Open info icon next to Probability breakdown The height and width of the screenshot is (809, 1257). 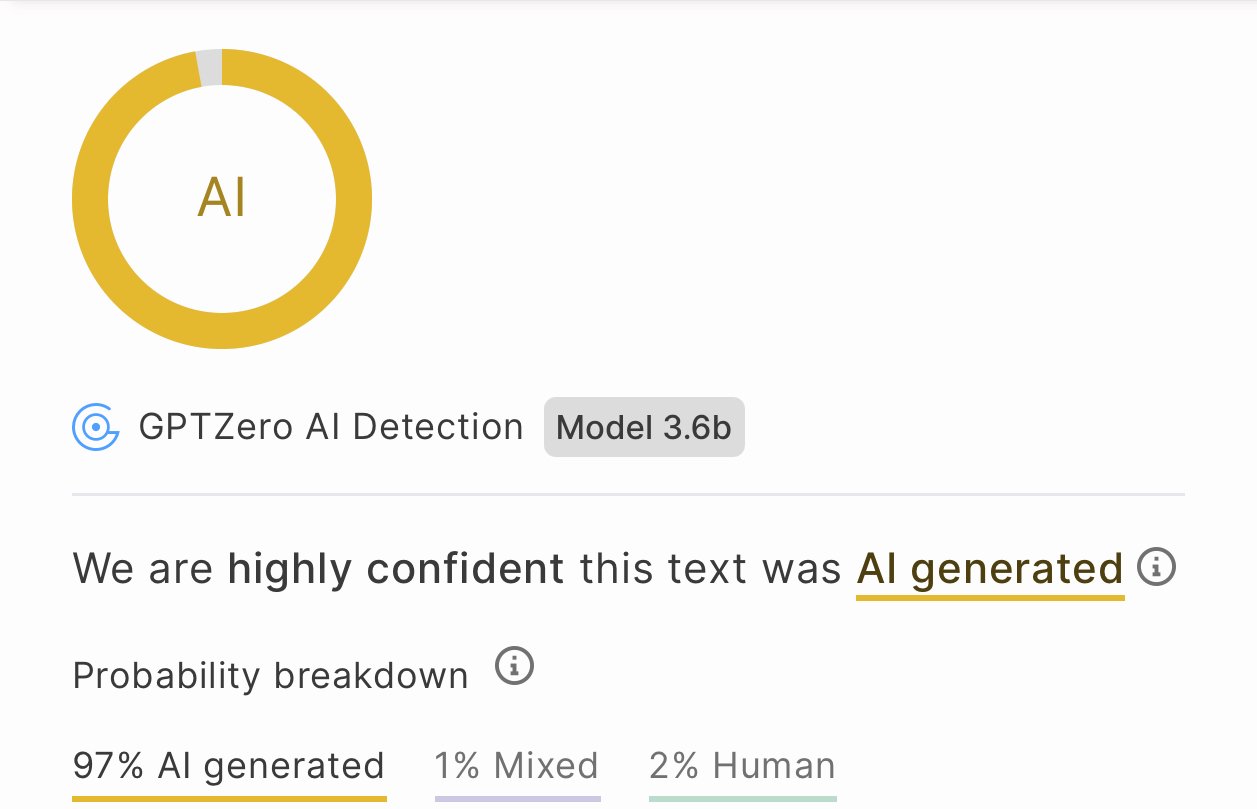pos(515,665)
